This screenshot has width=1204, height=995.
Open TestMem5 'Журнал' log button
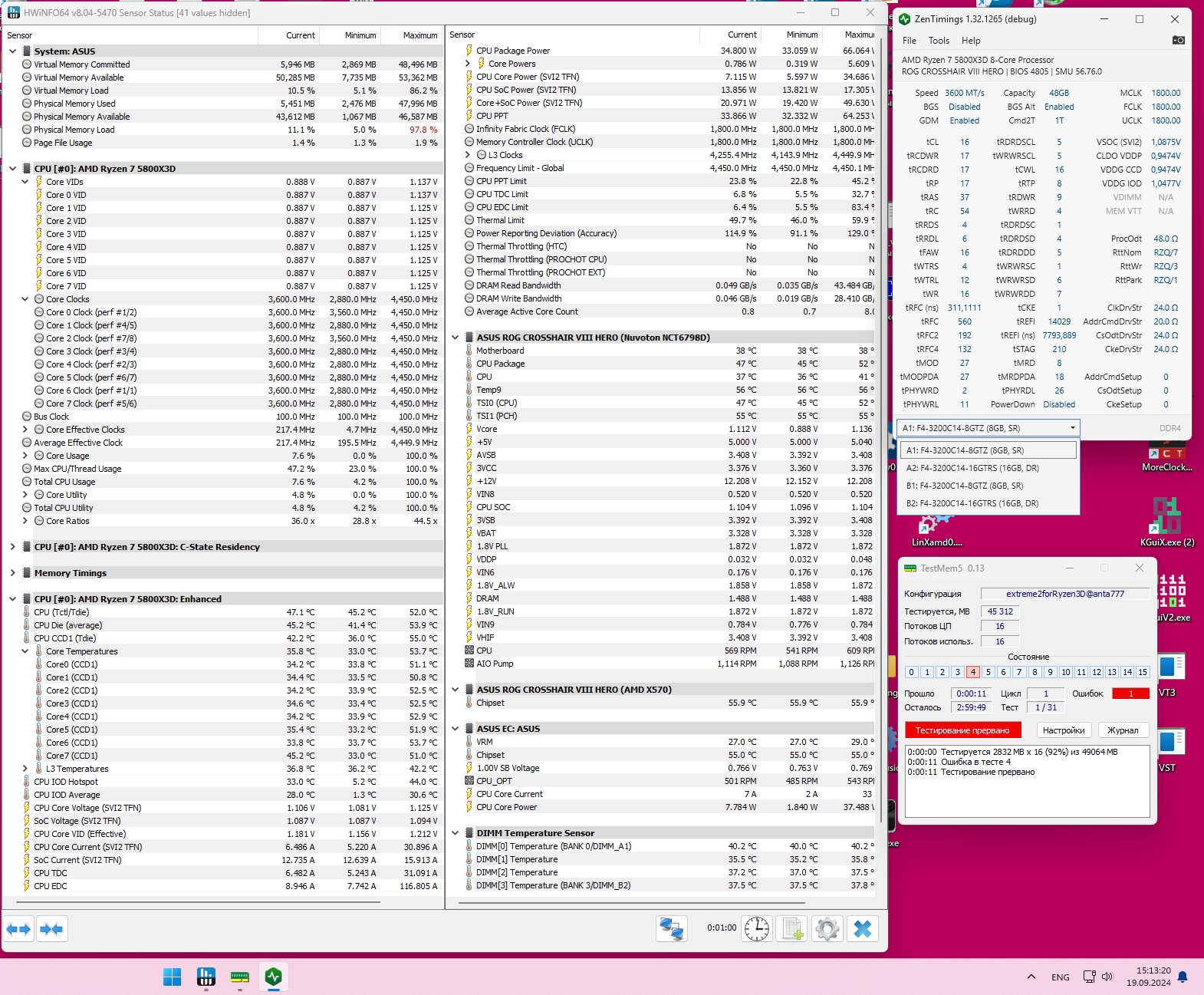tap(1123, 730)
